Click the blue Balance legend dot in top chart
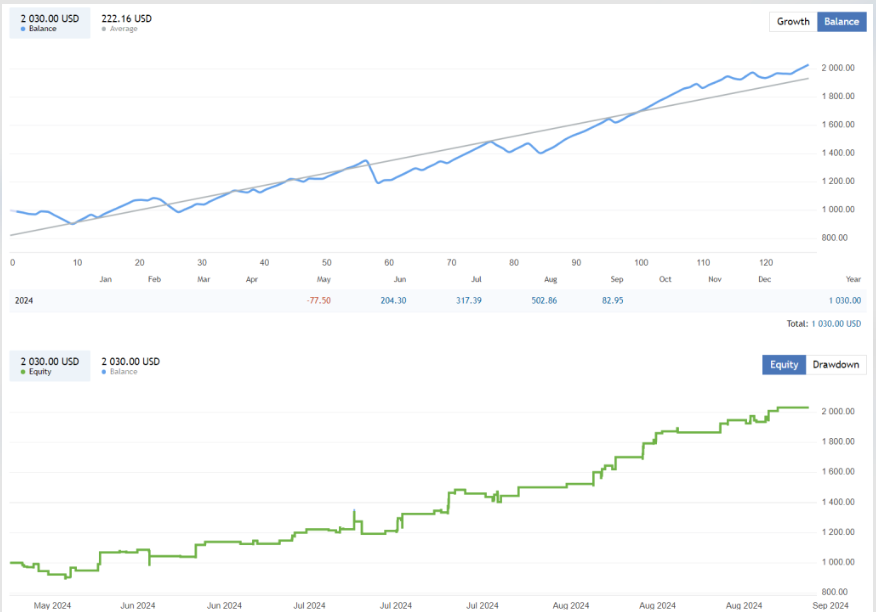The height and width of the screenshot is (612, 876). click(23, 29)
